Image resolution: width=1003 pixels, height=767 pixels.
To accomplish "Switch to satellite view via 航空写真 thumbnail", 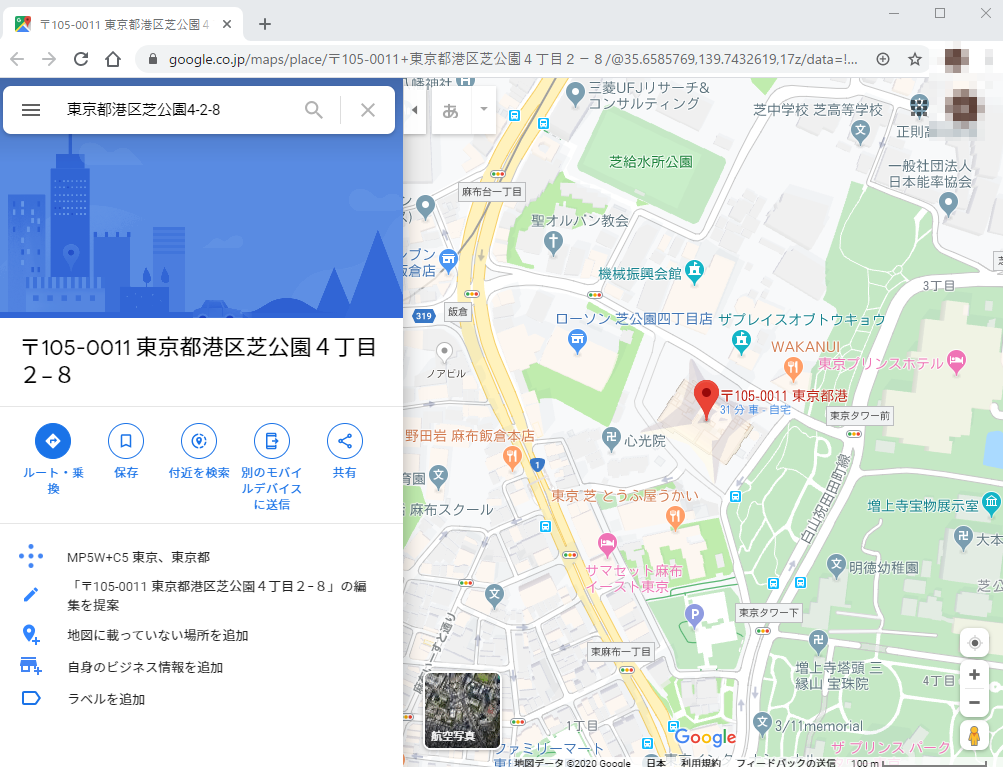I will point(461,712).
